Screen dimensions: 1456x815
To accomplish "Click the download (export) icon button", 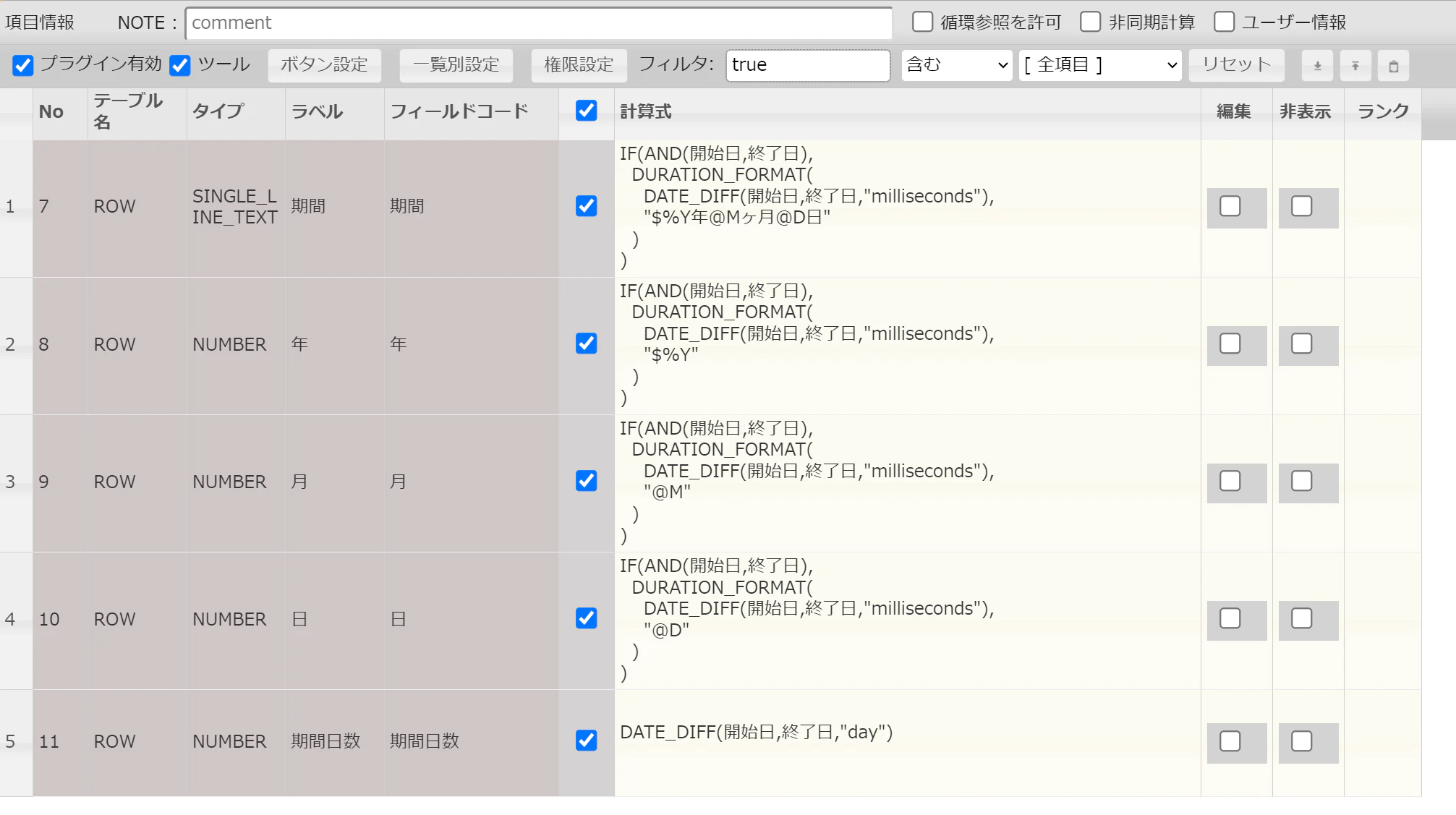I will [1317, 66].
